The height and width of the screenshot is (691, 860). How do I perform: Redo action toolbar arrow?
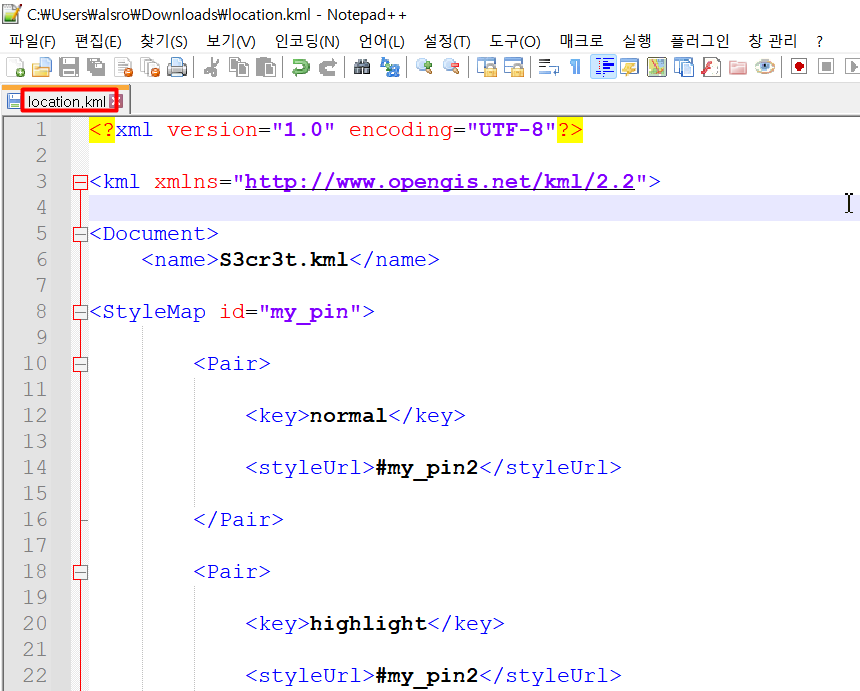coord(327,67)
